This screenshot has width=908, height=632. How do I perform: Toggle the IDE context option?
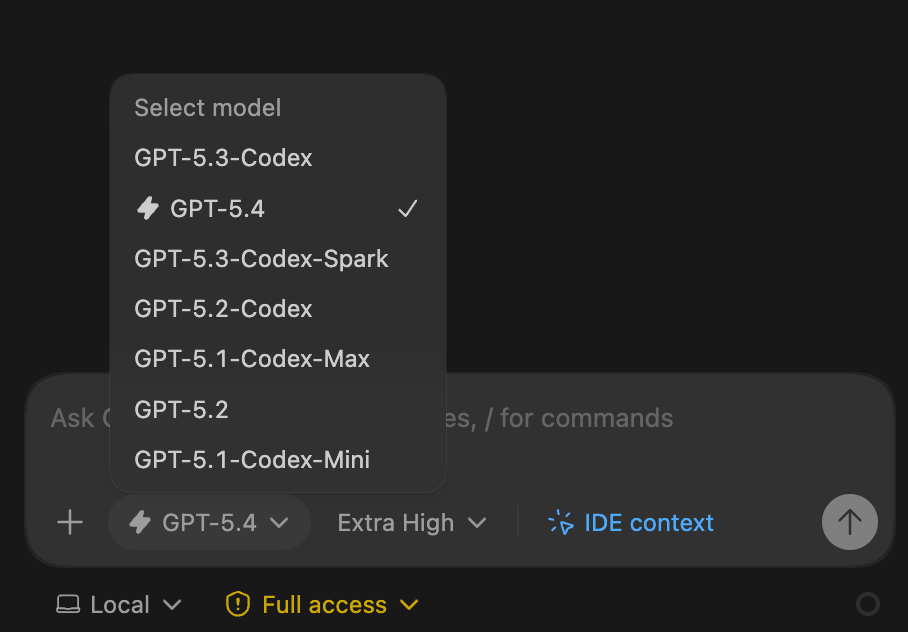(x=631, y=522)
